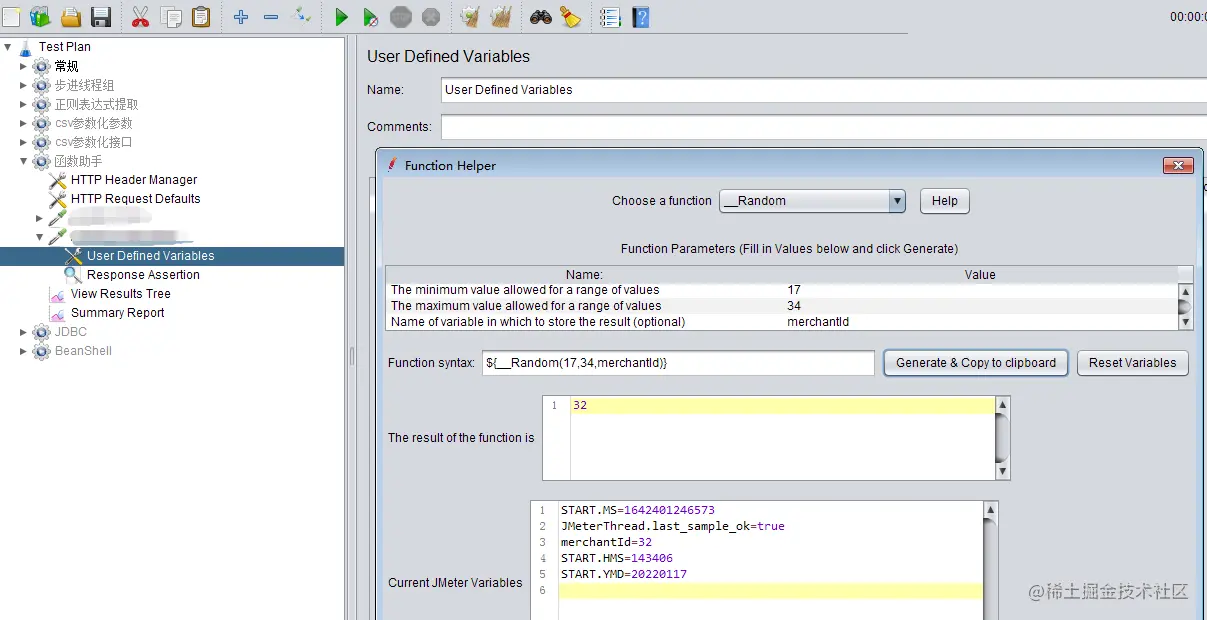Click the Search binoculars icon
Viewport: 1207px width, 620px height.
541,17
